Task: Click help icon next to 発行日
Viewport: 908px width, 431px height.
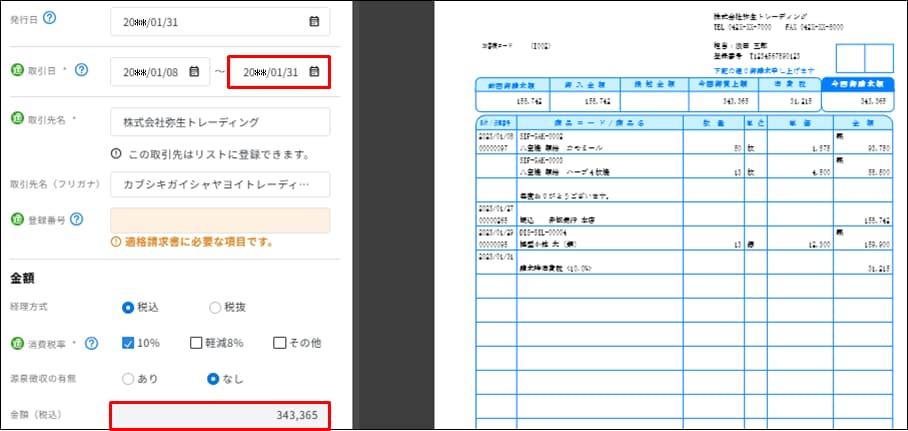Action: 50,20
